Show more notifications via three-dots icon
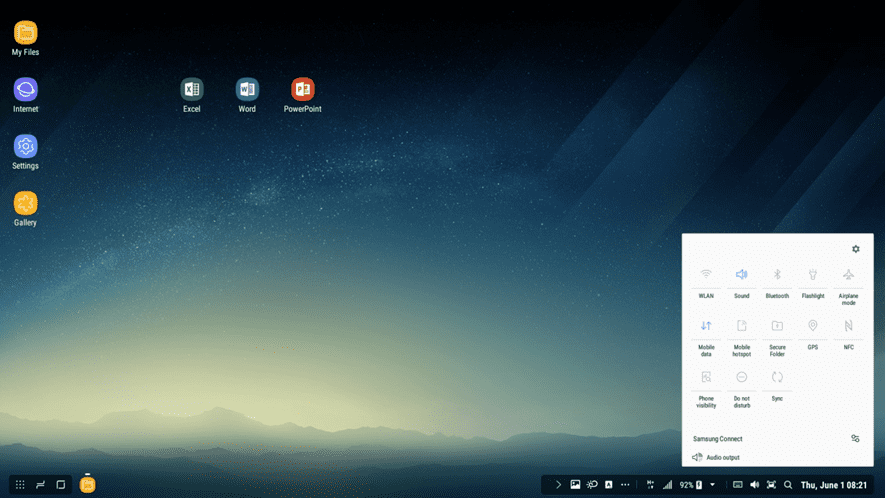 click(625, 485)
